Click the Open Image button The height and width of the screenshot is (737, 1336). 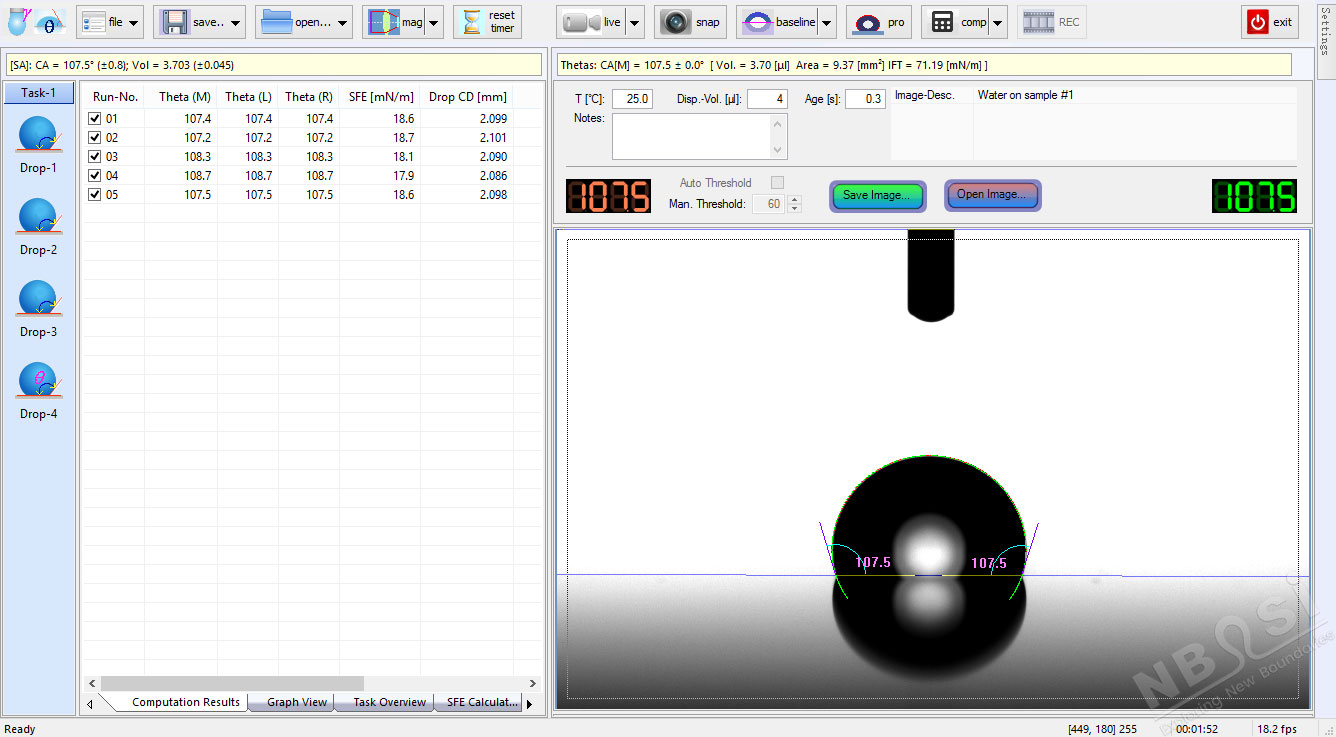pos(992,196)
